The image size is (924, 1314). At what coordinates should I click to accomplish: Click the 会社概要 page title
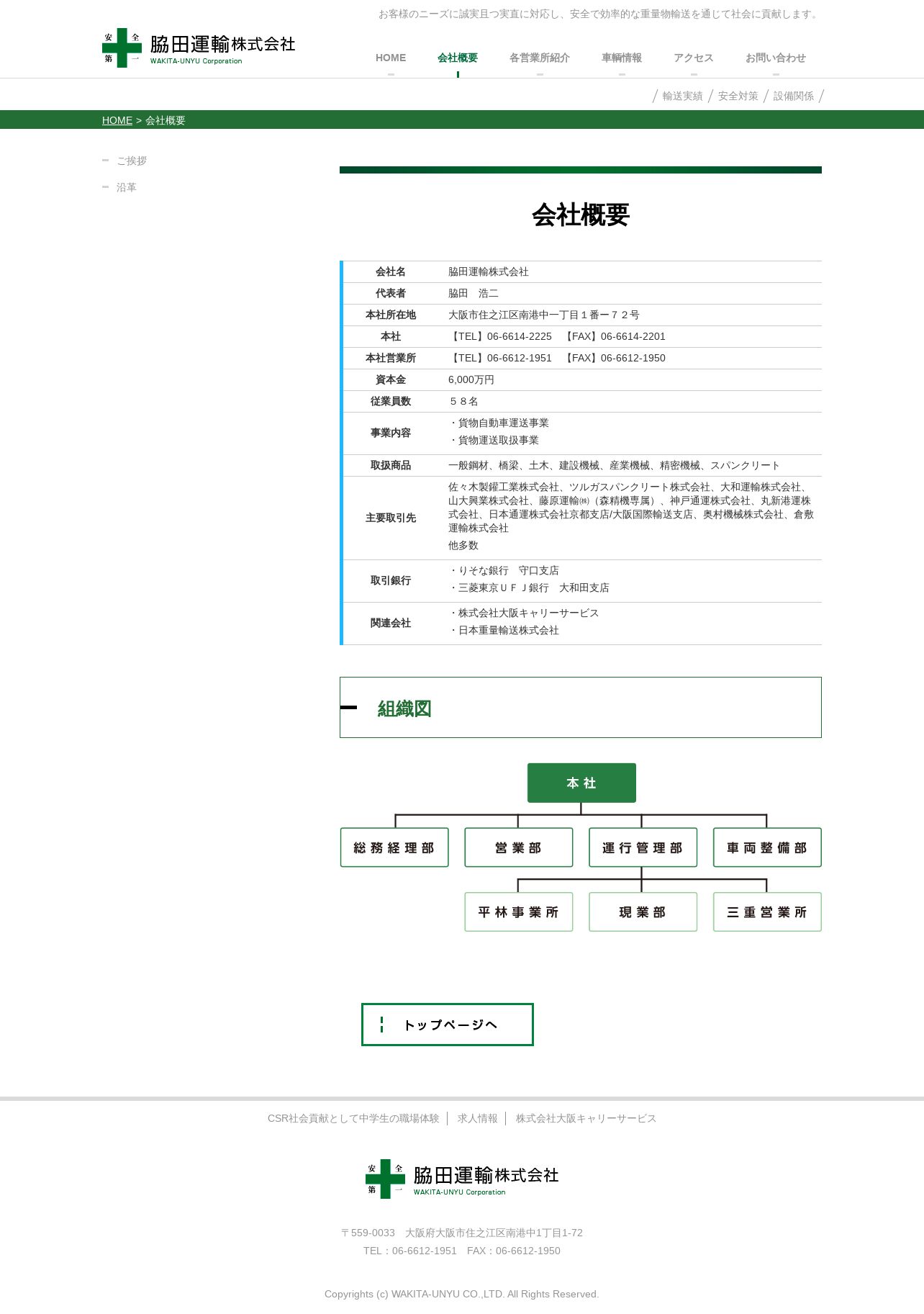(581, 215)
